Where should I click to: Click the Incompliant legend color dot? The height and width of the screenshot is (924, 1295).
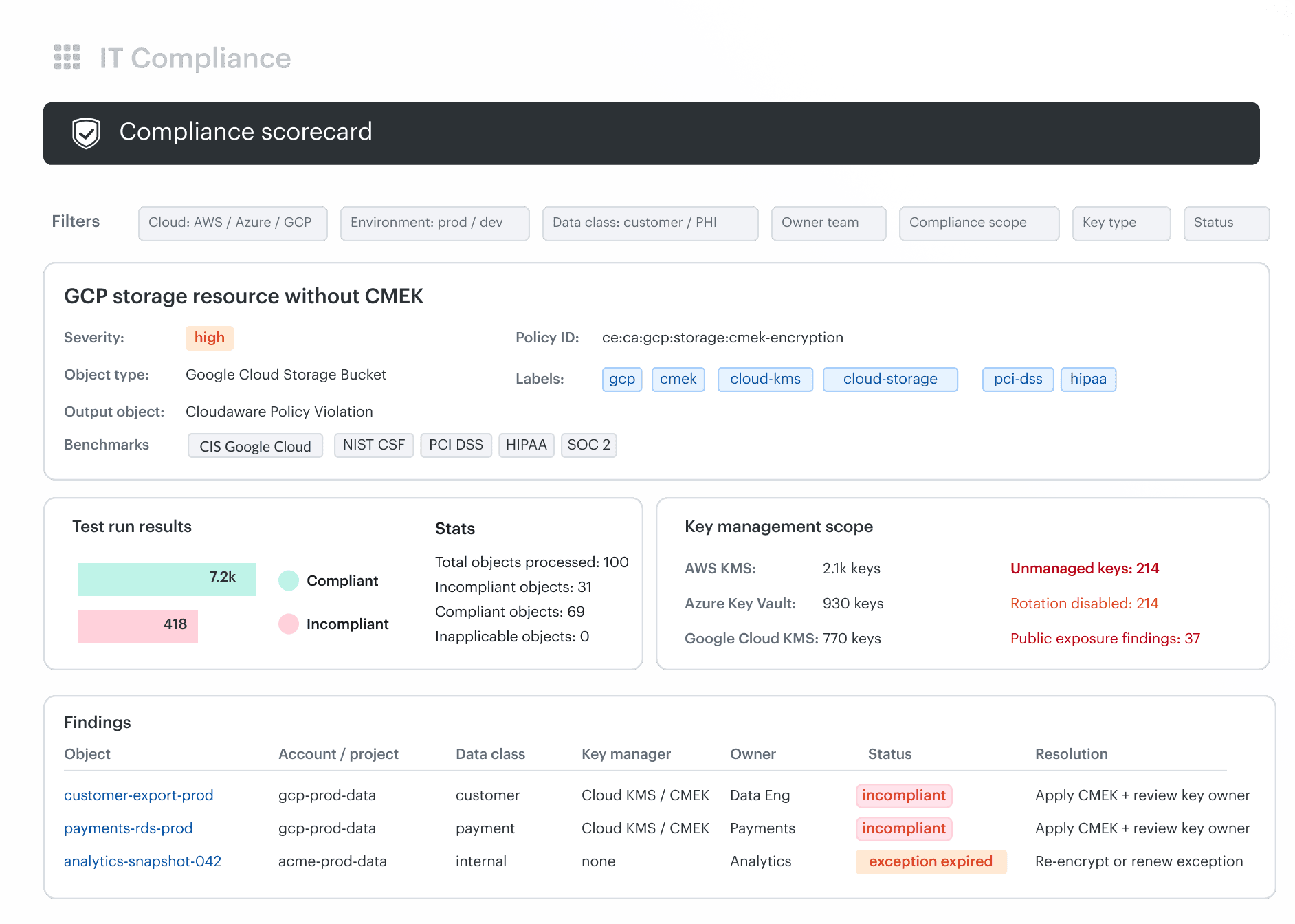pos(289,624)
